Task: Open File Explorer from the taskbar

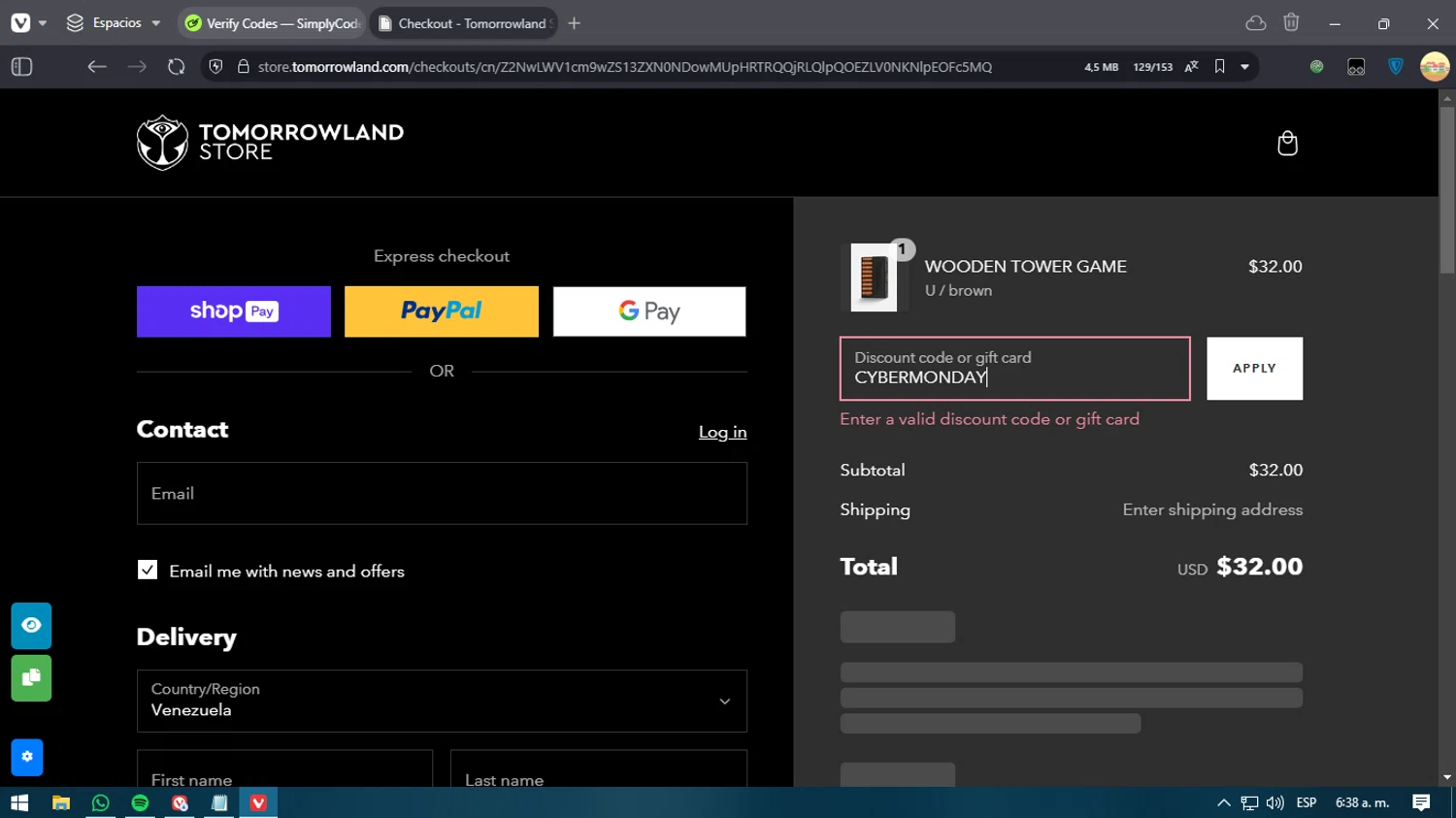Action: (60, 802)
